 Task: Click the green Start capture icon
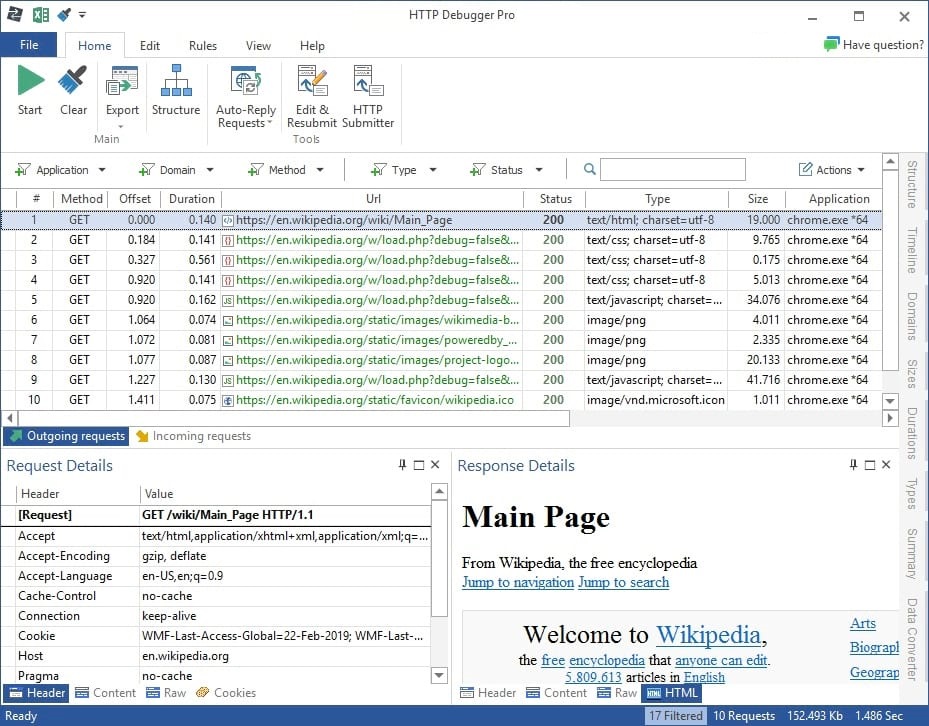point(30,82)
